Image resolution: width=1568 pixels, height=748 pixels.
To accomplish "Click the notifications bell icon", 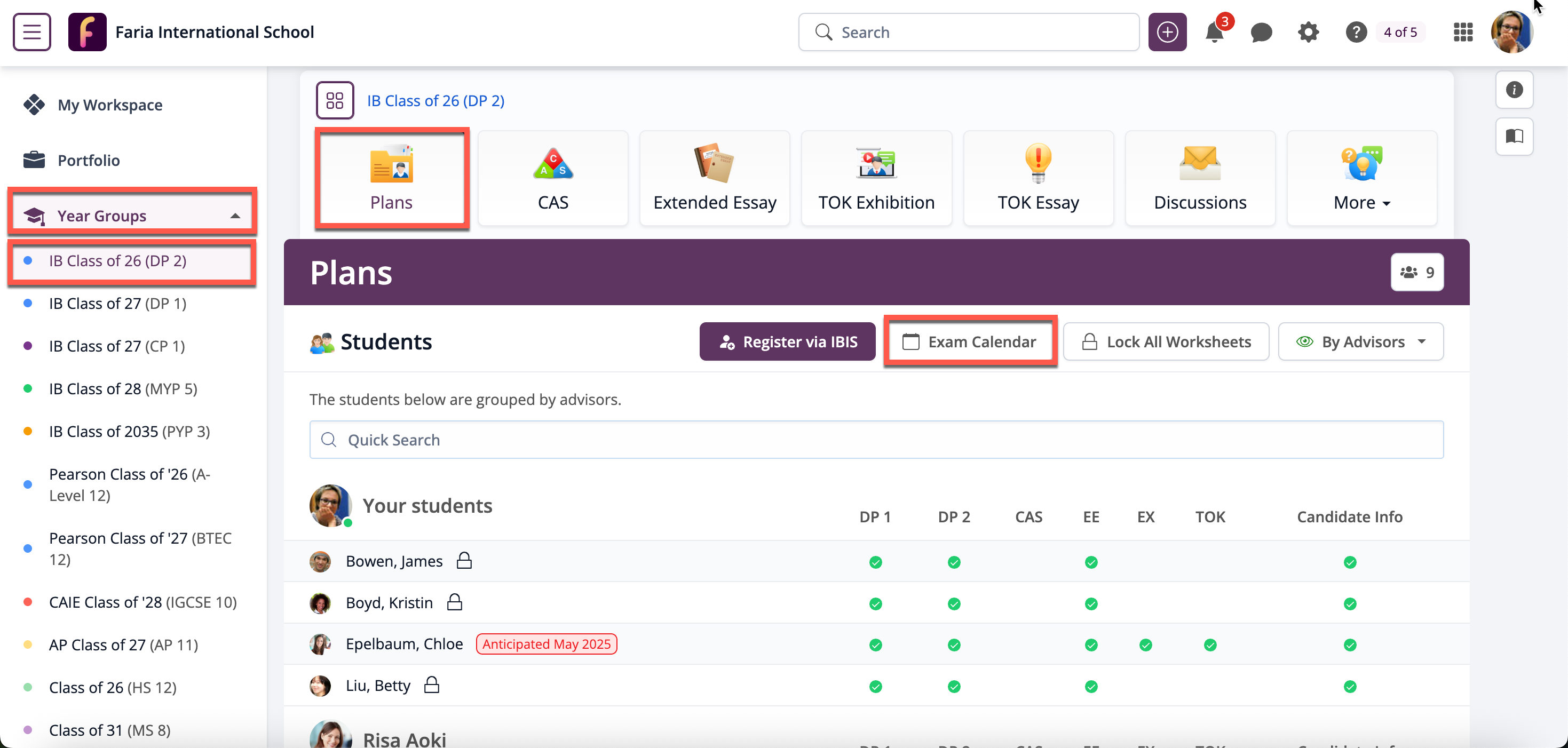I will click(x=1214, y=32).
